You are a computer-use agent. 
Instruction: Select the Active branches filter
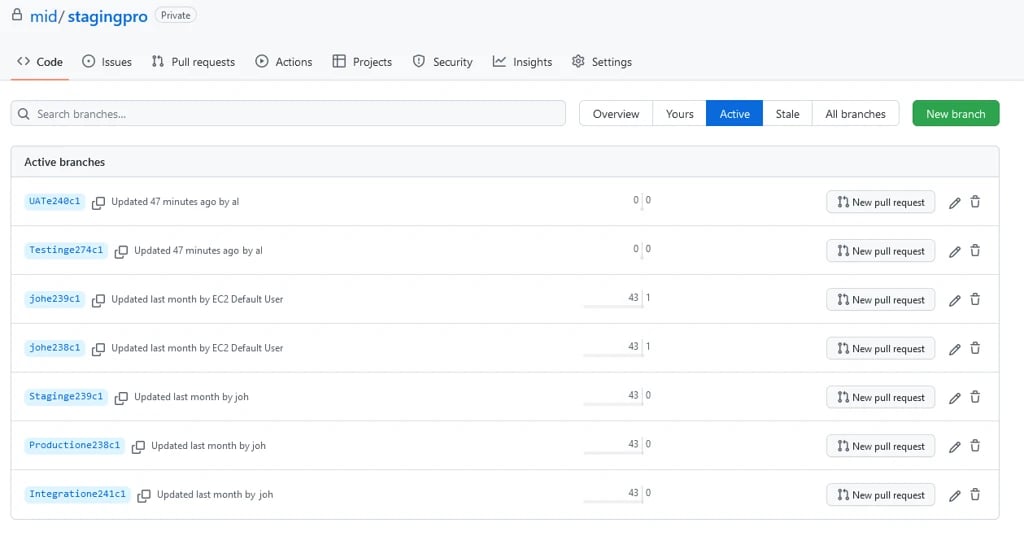click(735, 114)
